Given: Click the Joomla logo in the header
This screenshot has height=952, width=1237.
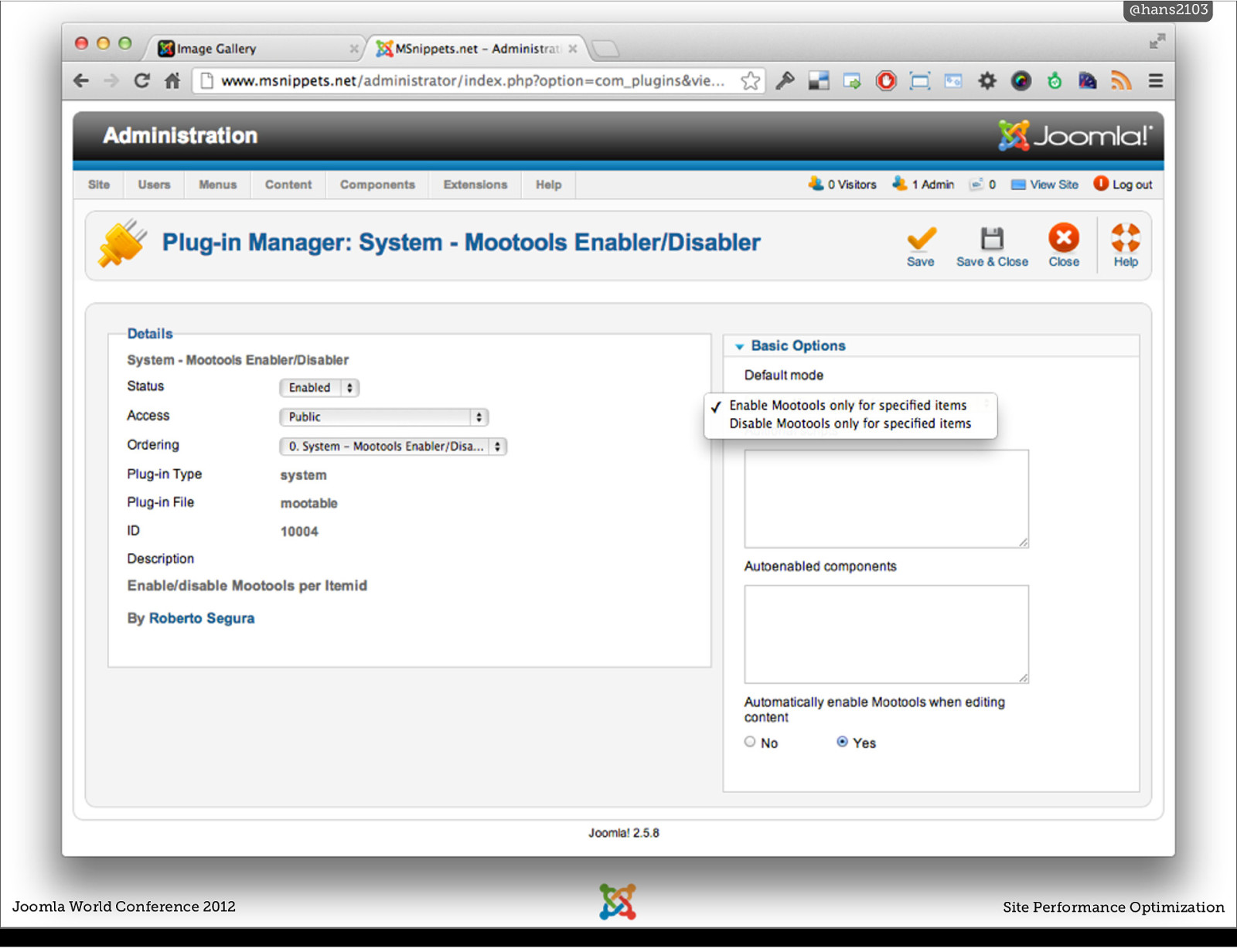Looking at the screenshot, I should [x=1075, y=135].
